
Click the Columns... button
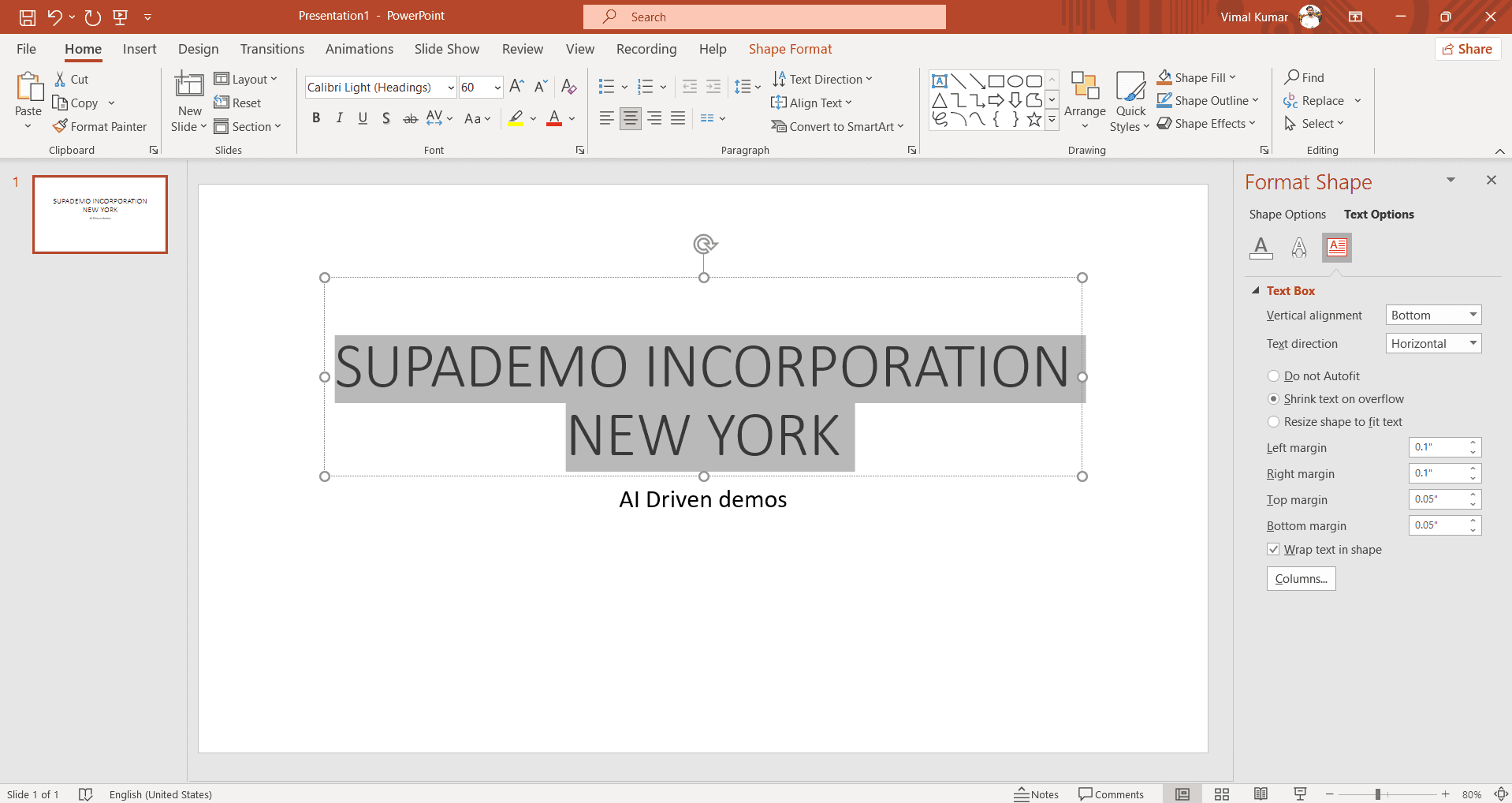pos(1301,579)
